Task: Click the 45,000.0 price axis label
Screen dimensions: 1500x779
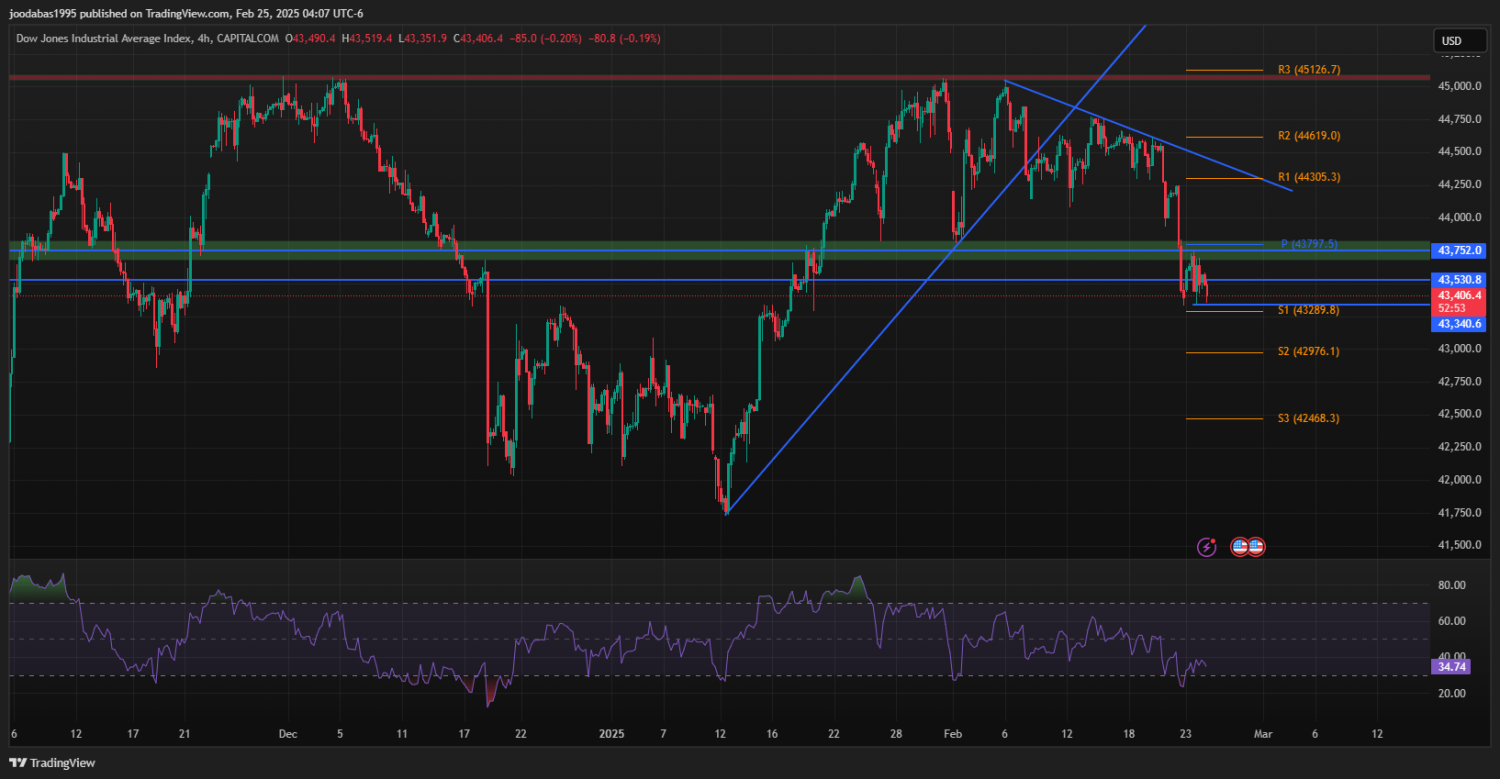Action: point(1460,86)
